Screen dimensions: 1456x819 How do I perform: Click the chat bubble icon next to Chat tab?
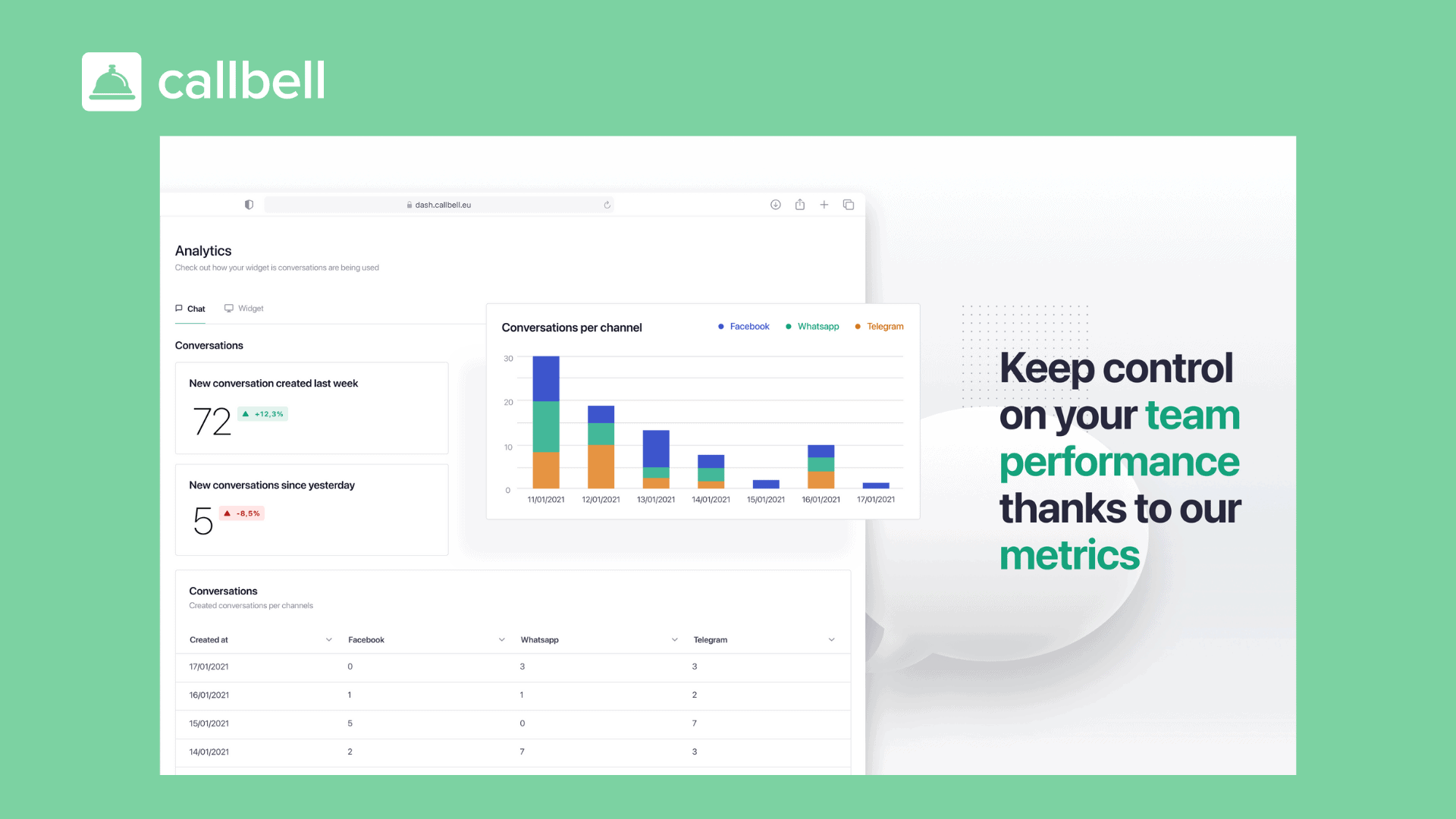pyautogui.click(x=179, y=308)
